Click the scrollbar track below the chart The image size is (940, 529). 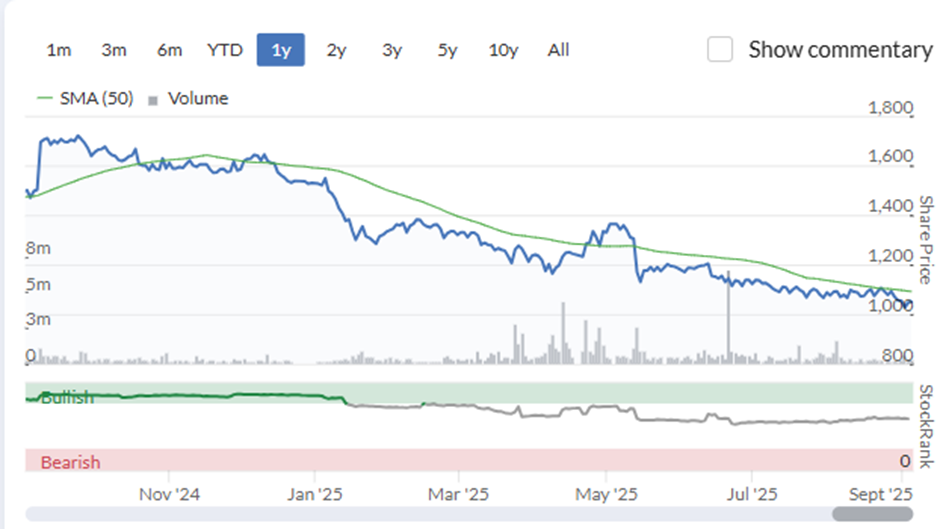pos(469,514)
